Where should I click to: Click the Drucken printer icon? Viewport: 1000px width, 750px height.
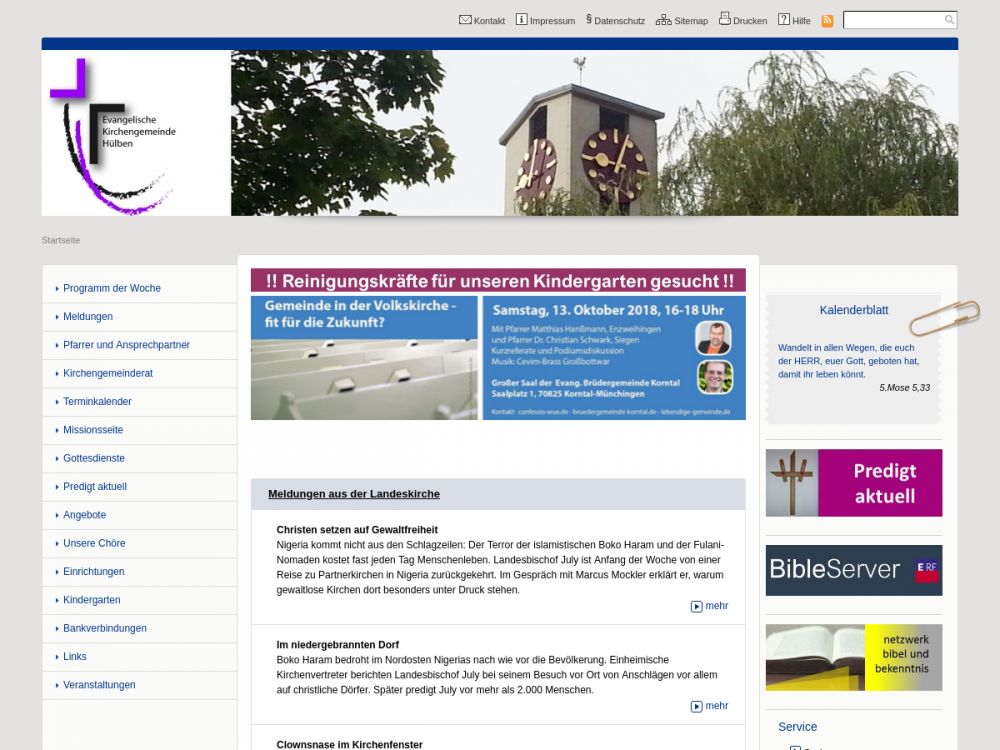[725, 19]
